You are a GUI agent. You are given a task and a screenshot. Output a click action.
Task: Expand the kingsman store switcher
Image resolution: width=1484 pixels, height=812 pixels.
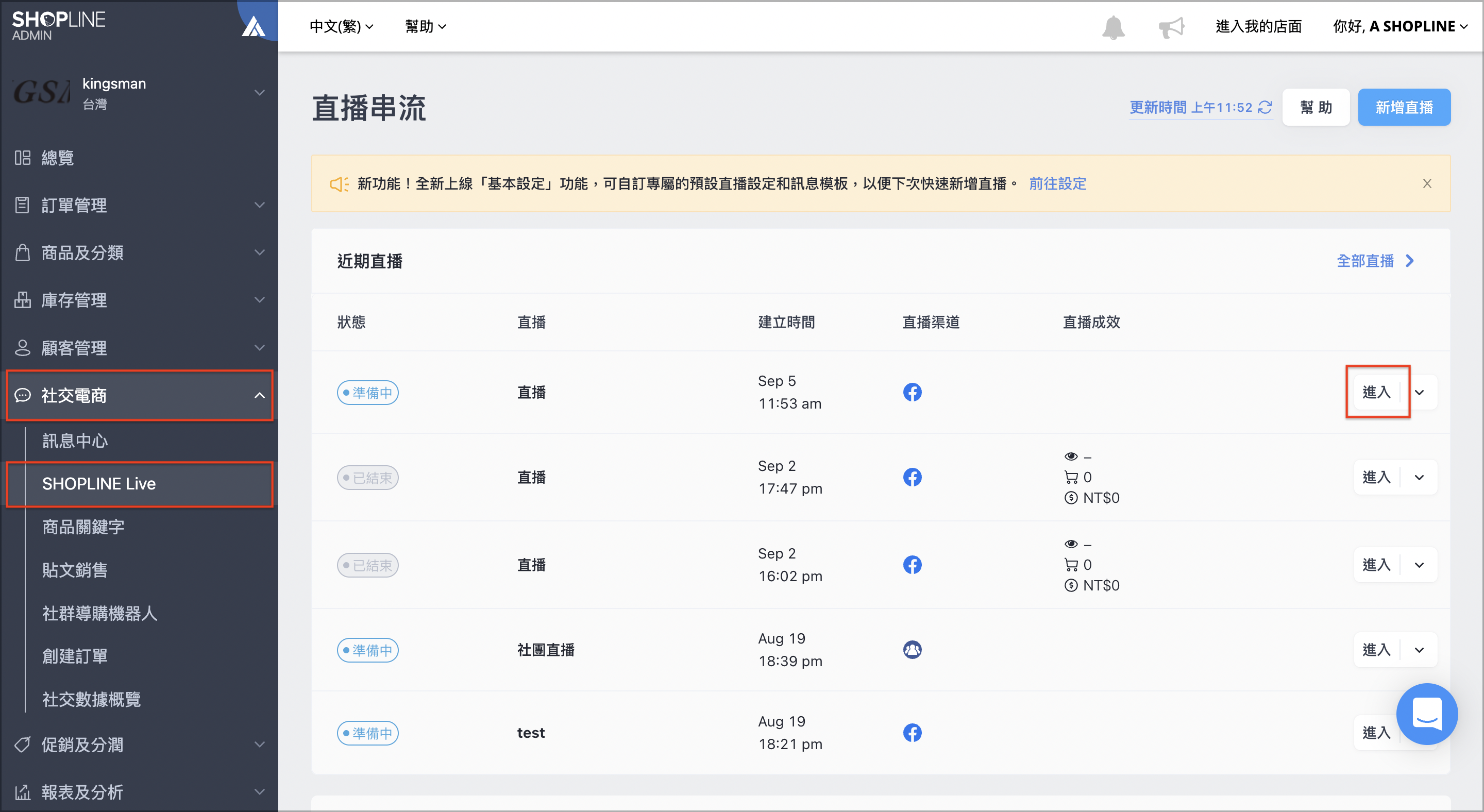pos(260,92)
